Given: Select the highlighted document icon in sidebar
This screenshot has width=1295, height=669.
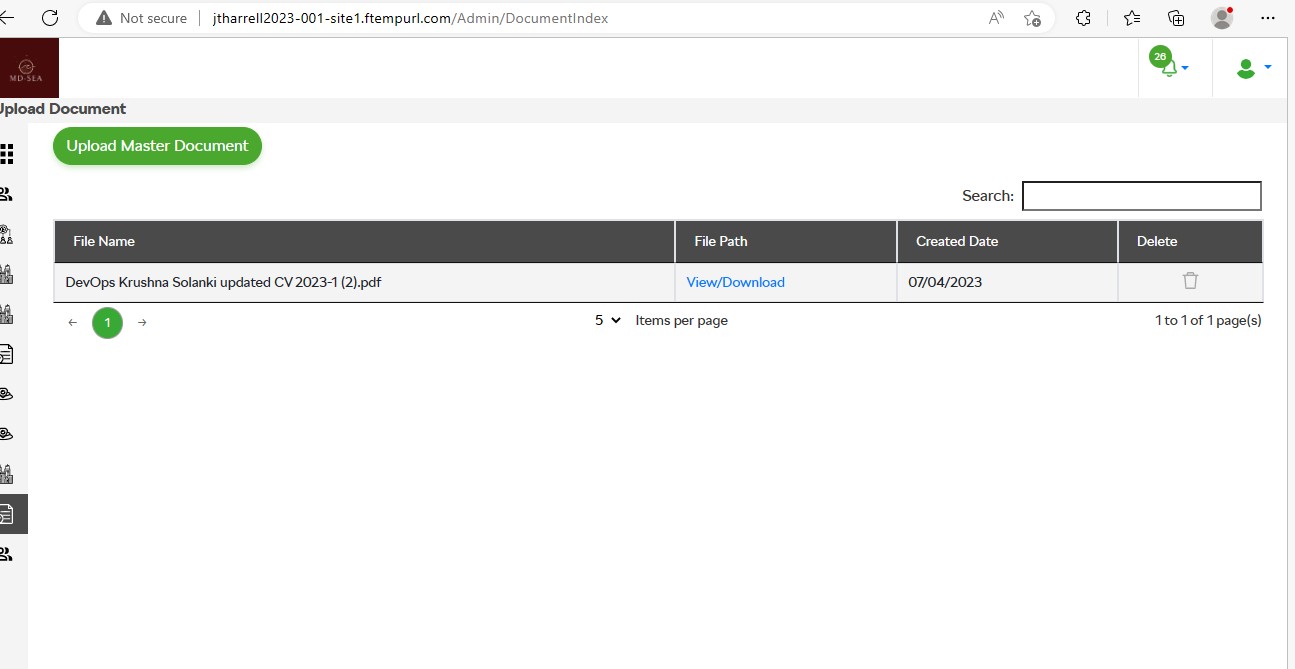Looking at the screenshot, I should coord(6,514).
